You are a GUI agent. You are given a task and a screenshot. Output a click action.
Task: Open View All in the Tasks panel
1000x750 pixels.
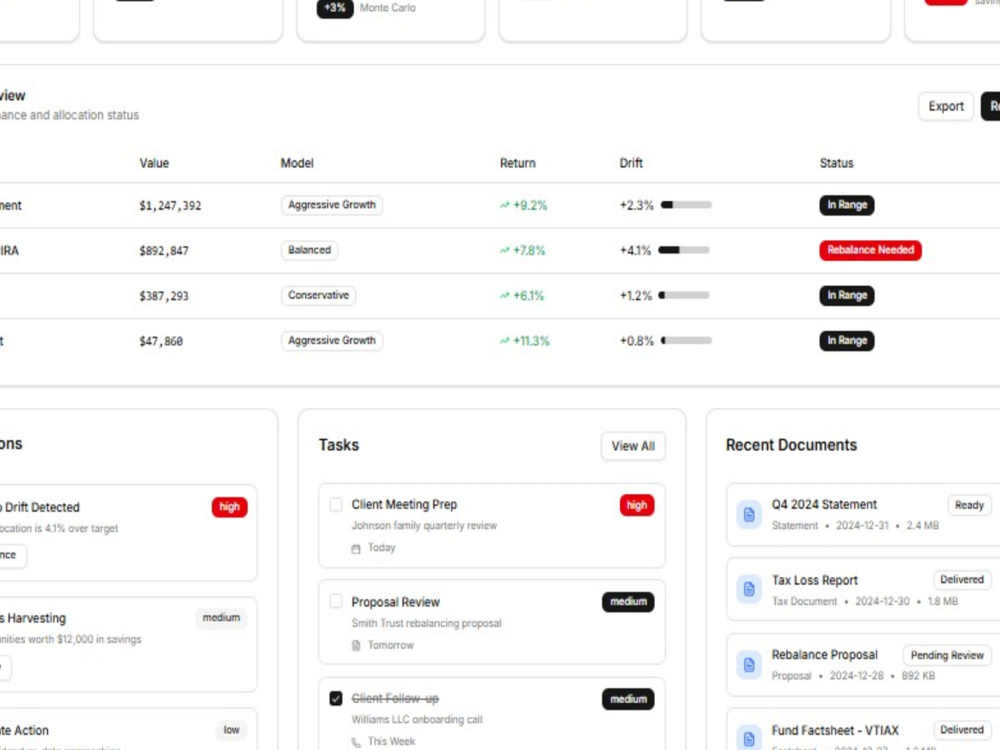[x=633, y=446]
